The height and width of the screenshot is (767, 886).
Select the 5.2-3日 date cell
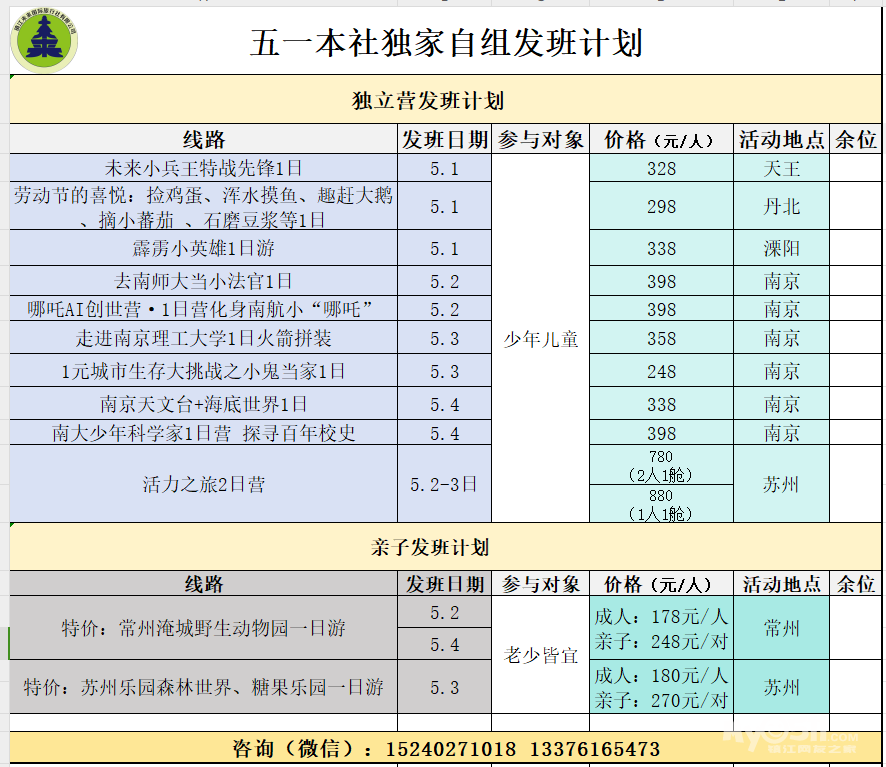point(444,485)
